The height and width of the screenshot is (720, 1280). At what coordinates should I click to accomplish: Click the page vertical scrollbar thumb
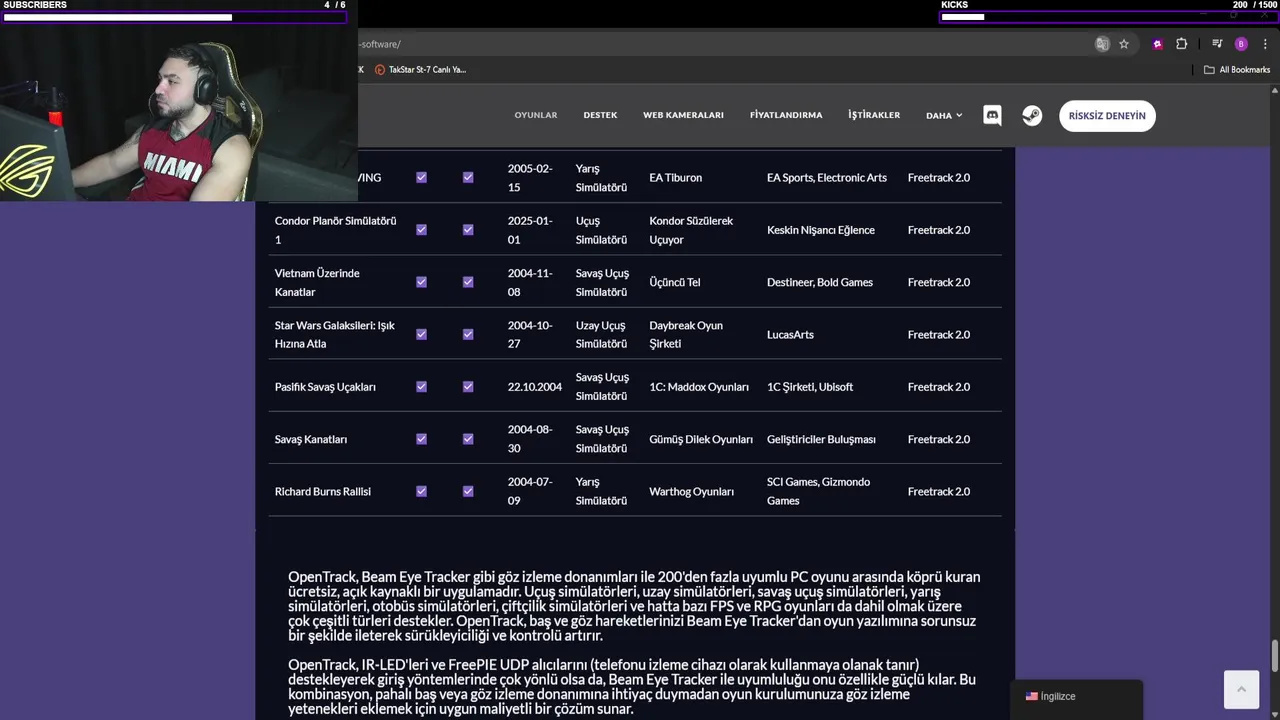[x=1274, y=656]
